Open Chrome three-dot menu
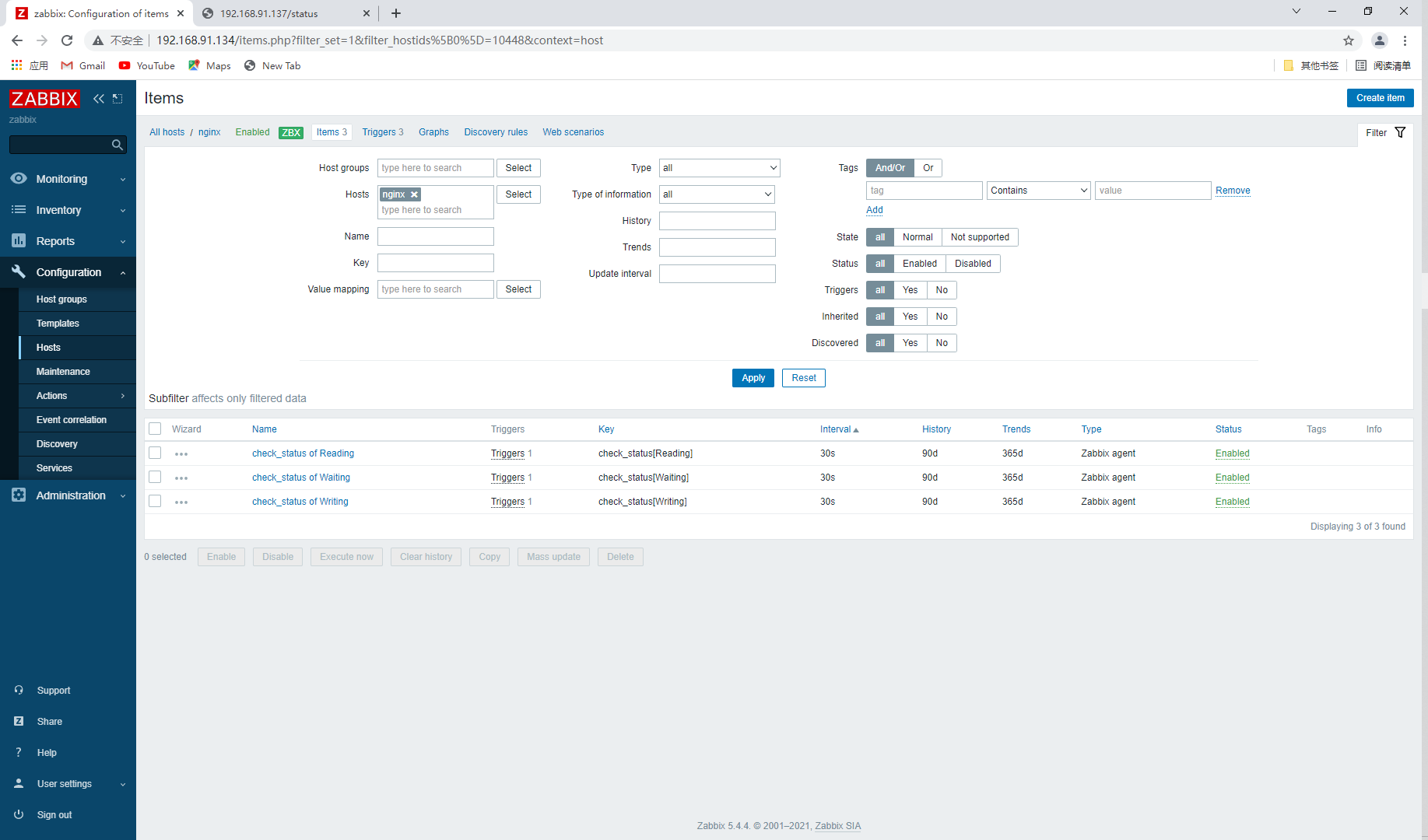1428x840 pixels. [x=1405, y=40]
